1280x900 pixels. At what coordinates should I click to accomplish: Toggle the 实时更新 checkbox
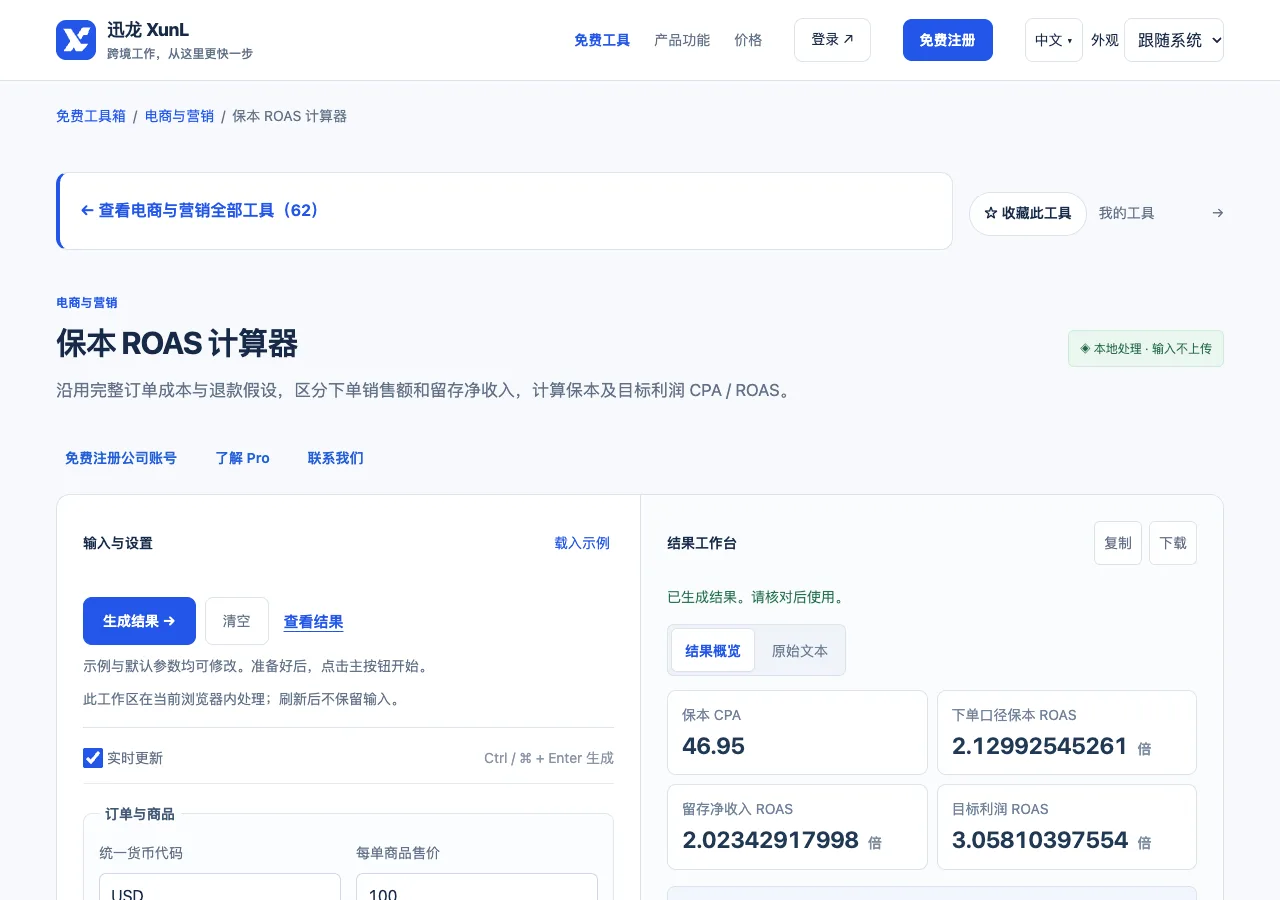pyautogui.click(x=93, y=758)
